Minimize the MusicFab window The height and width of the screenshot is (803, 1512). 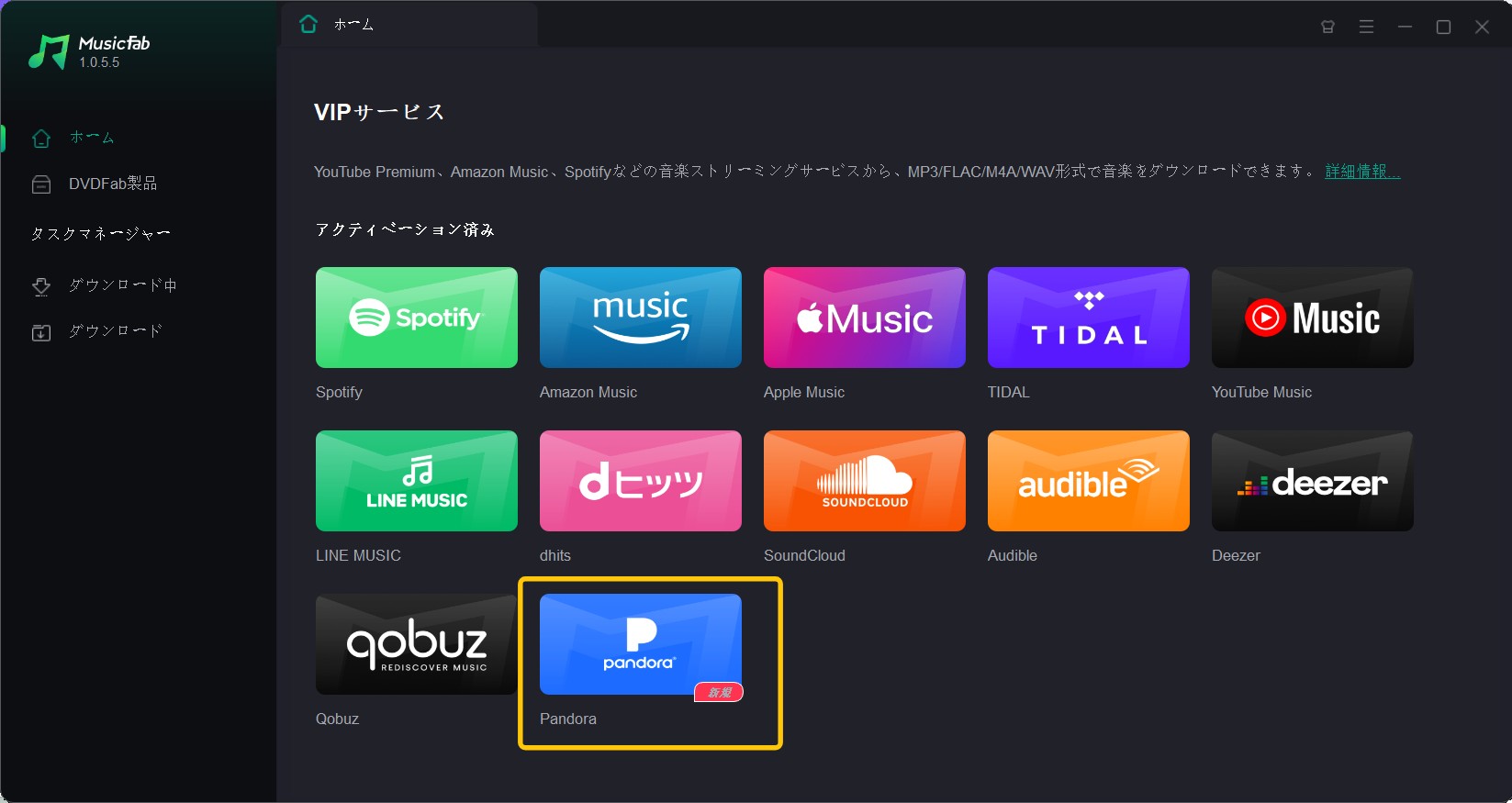tap(1405, 27)
